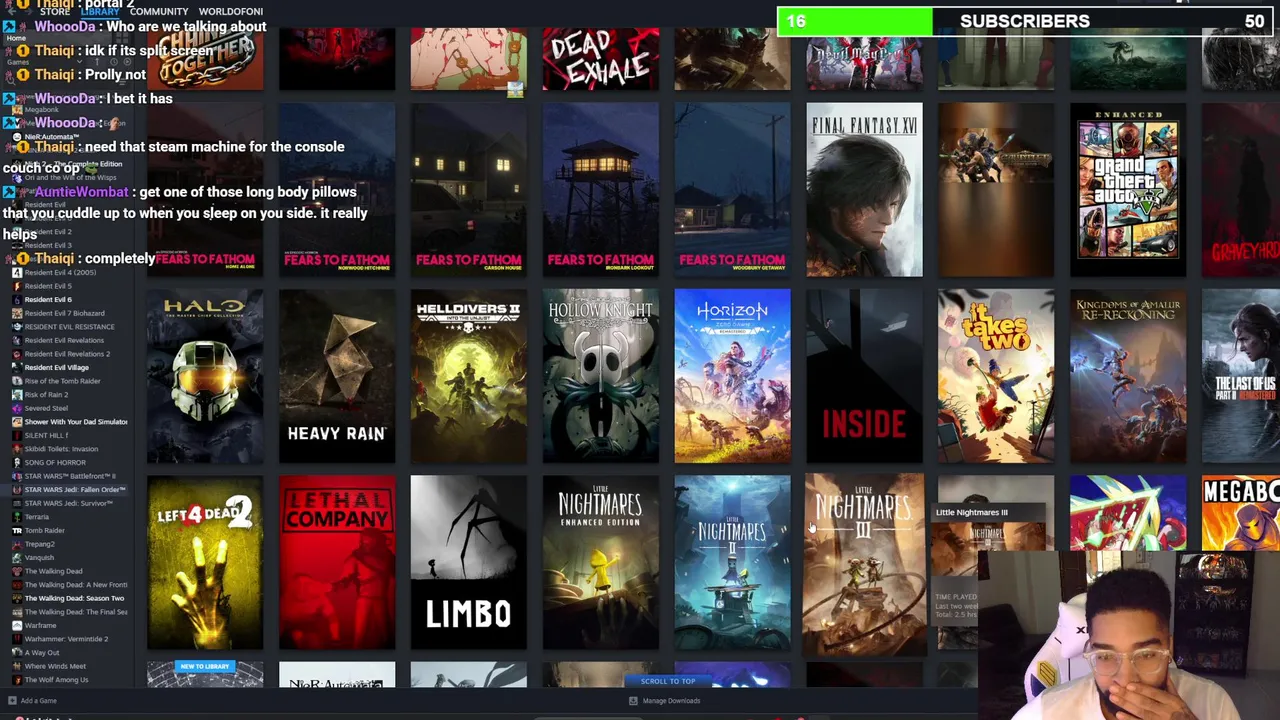This screenshot has height=720, width=1280.
Task: Open the Dead Exhale cover
Action: point(601,59)
